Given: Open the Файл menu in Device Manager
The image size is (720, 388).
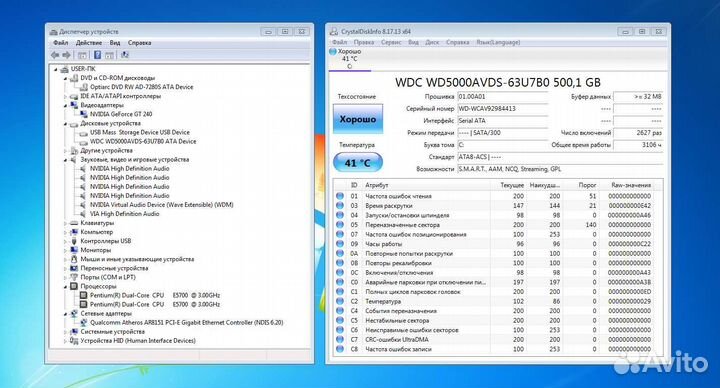Looking at the screenshot, I should pos(60,43).
